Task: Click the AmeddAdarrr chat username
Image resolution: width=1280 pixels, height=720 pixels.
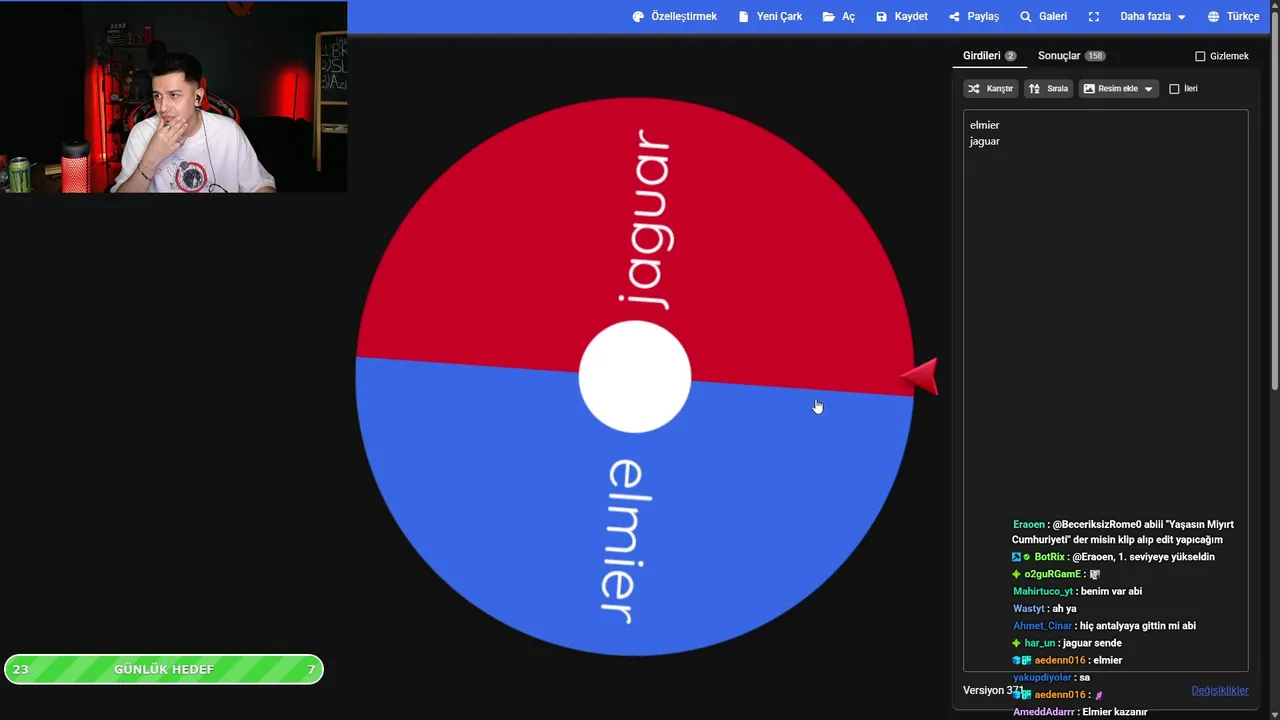Action: pyautogui.click(x=1043, y=711)
